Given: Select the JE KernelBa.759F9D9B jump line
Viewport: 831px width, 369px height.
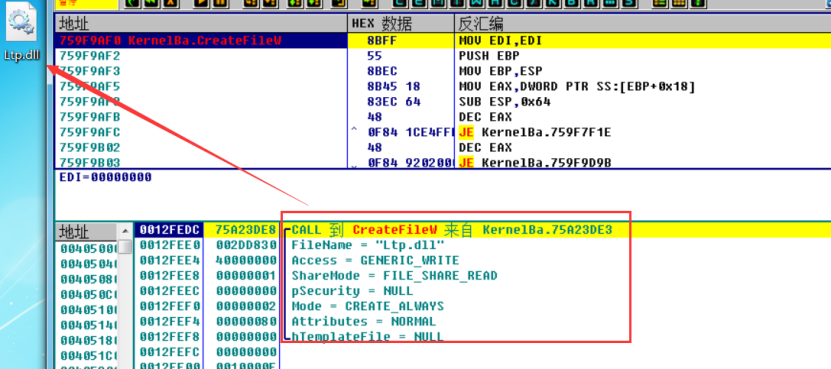Looking at the screenshot, I should 535,162.
